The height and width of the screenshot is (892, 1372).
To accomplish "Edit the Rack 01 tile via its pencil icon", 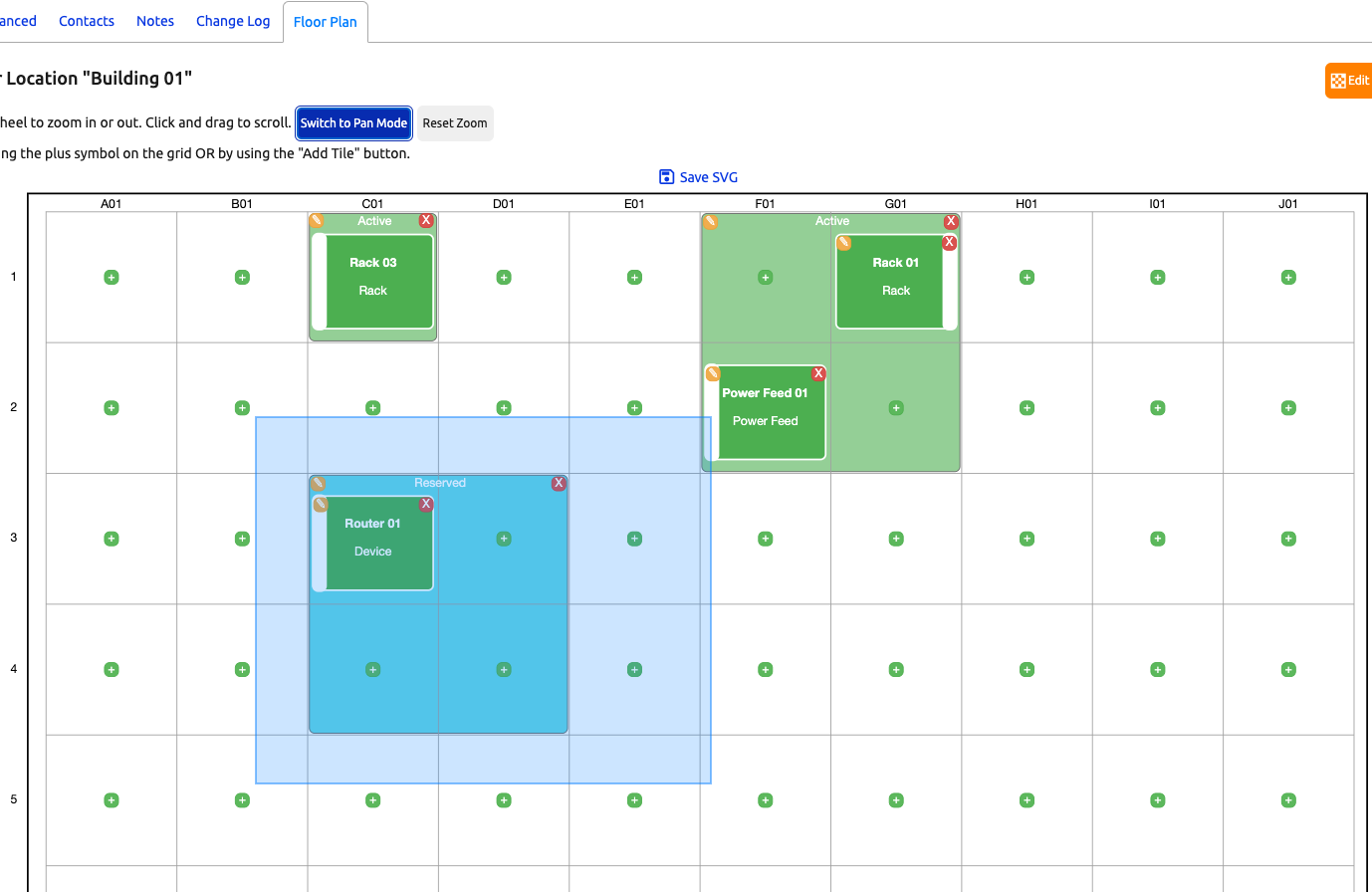I will pyautogui.click(x=844, y=242).
